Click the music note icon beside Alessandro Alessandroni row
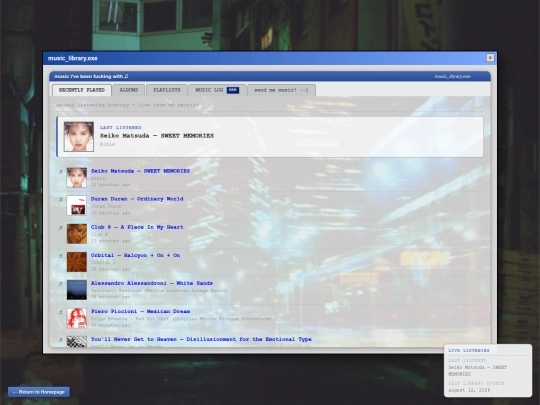Viewport: 540px width, 405px height. pos(61,284)
